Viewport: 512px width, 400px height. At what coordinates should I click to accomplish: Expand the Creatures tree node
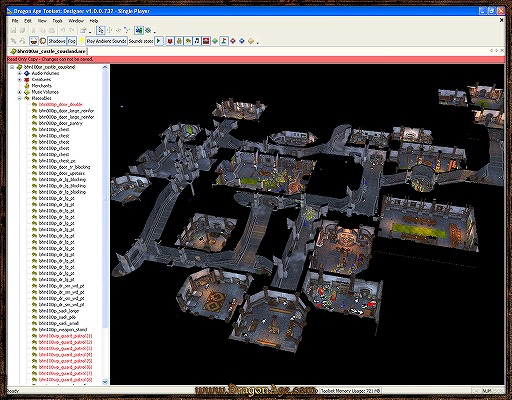point(20,80)
